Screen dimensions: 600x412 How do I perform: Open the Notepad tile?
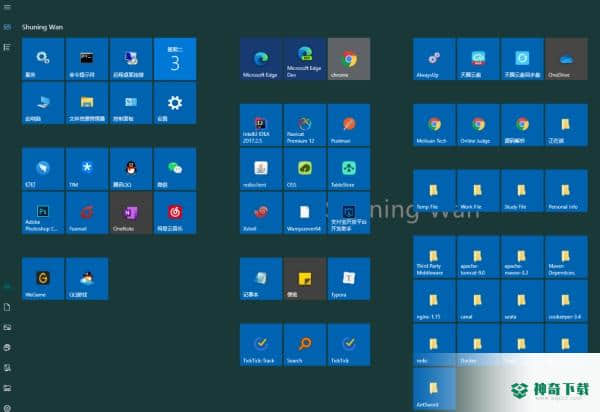[261, 279]
